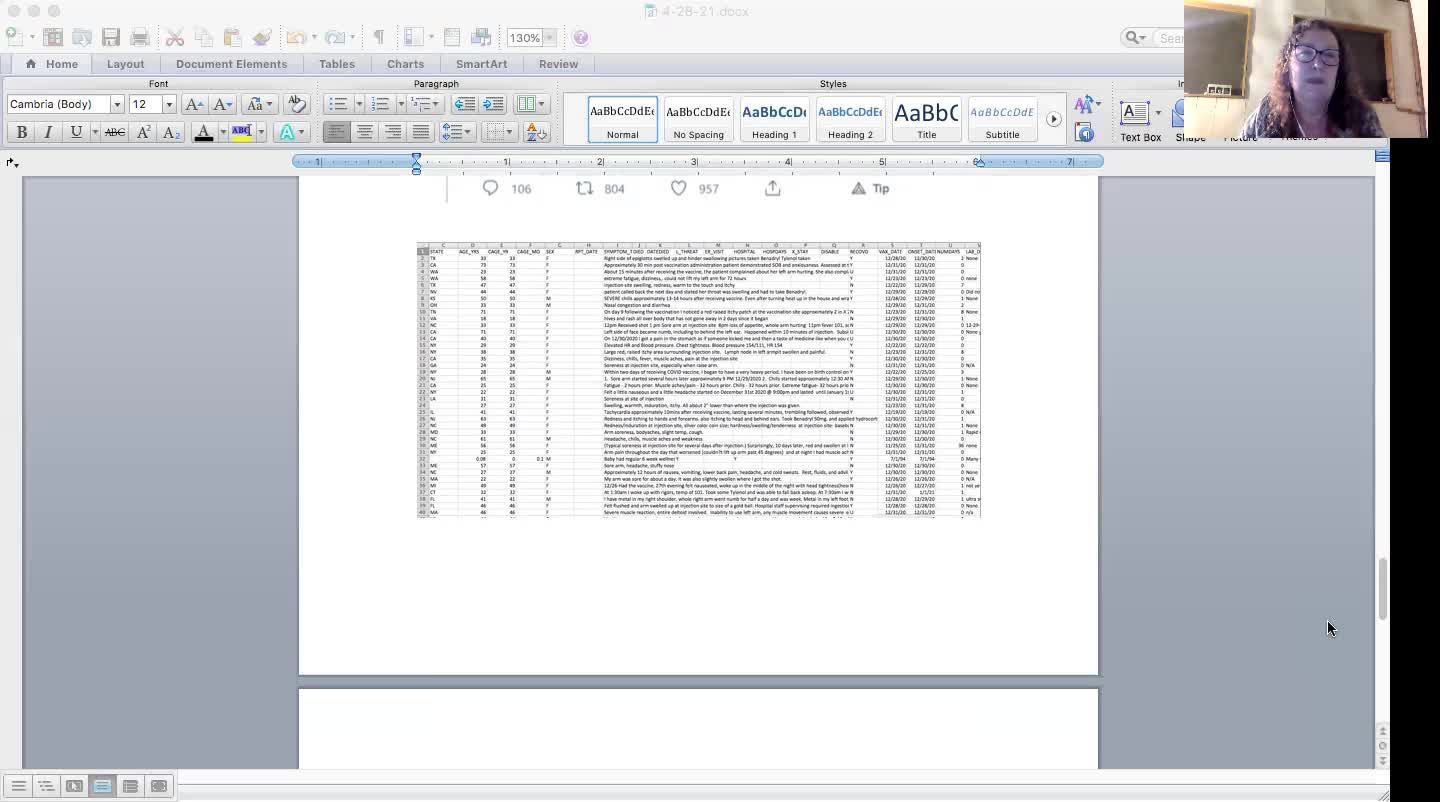Center align the text
Viewport: 1440px width, 802px height.
tap(365, 132)
